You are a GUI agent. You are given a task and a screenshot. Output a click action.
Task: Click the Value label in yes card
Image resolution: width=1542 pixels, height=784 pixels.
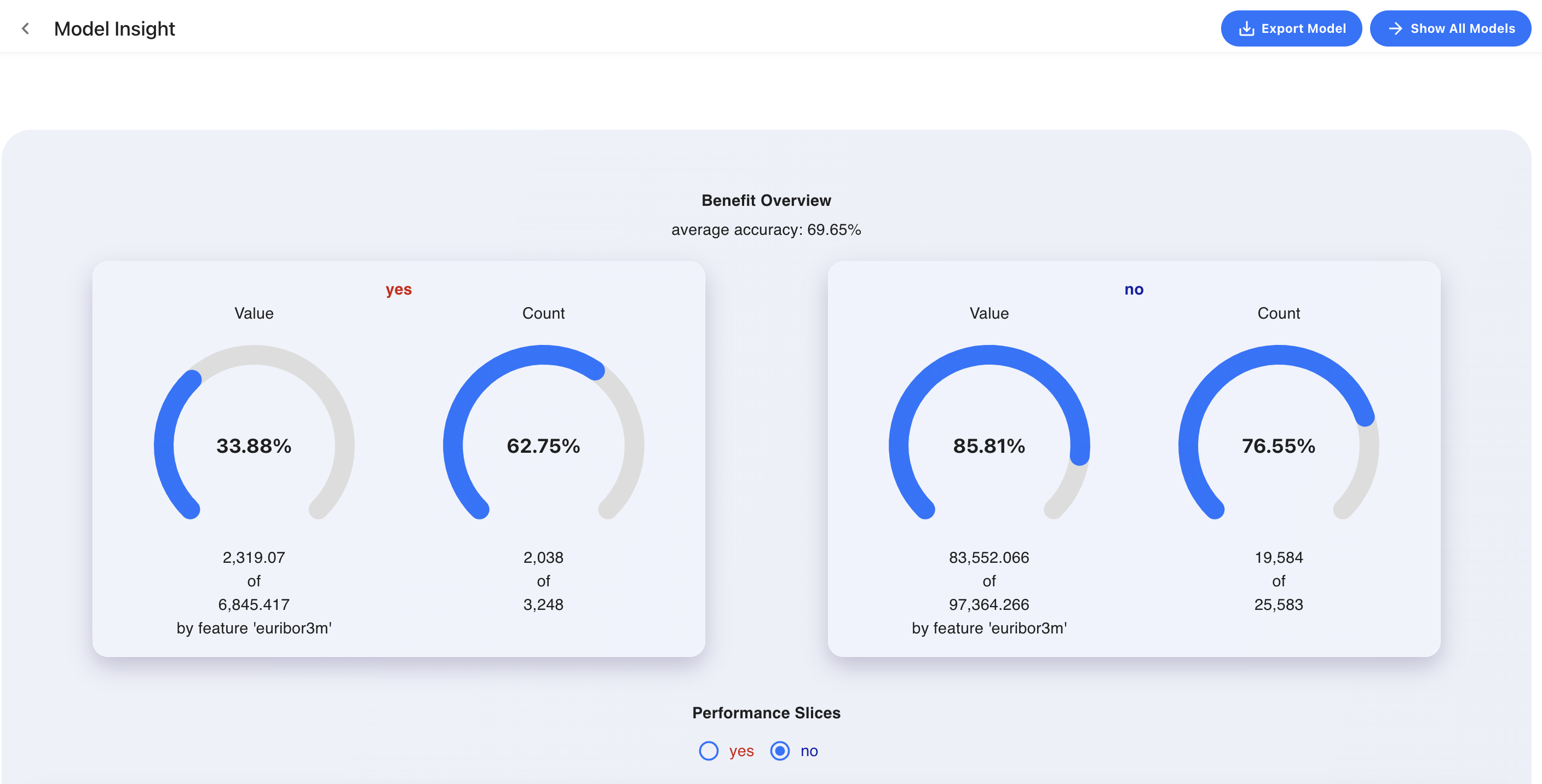click(x=254, y=313)
